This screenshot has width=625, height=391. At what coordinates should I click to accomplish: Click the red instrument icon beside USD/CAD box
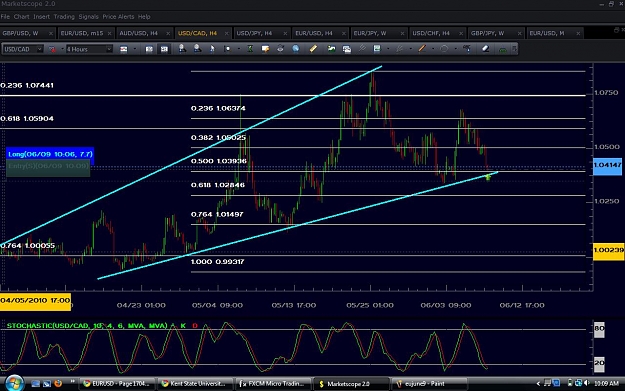point(52,49)
